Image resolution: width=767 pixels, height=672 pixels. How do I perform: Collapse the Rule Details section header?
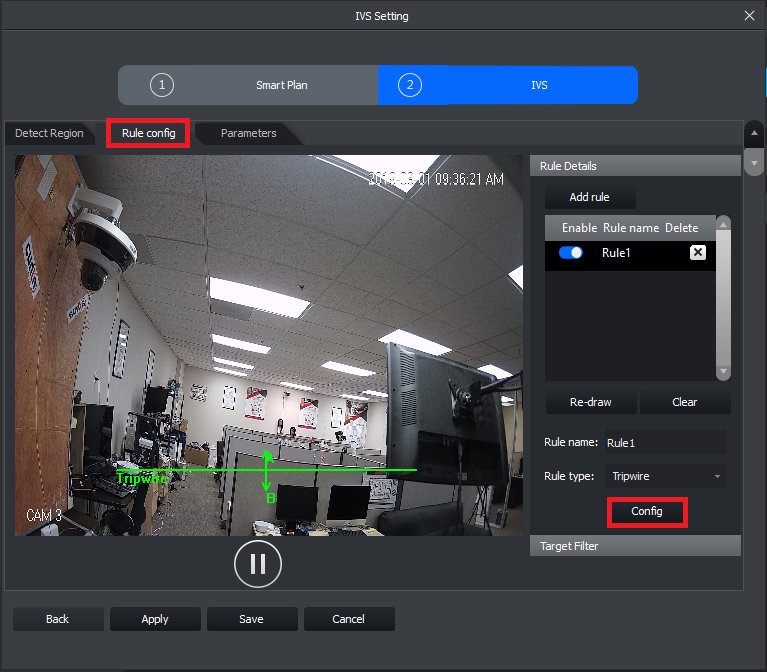pyautogui.click(x=635, y=166)
